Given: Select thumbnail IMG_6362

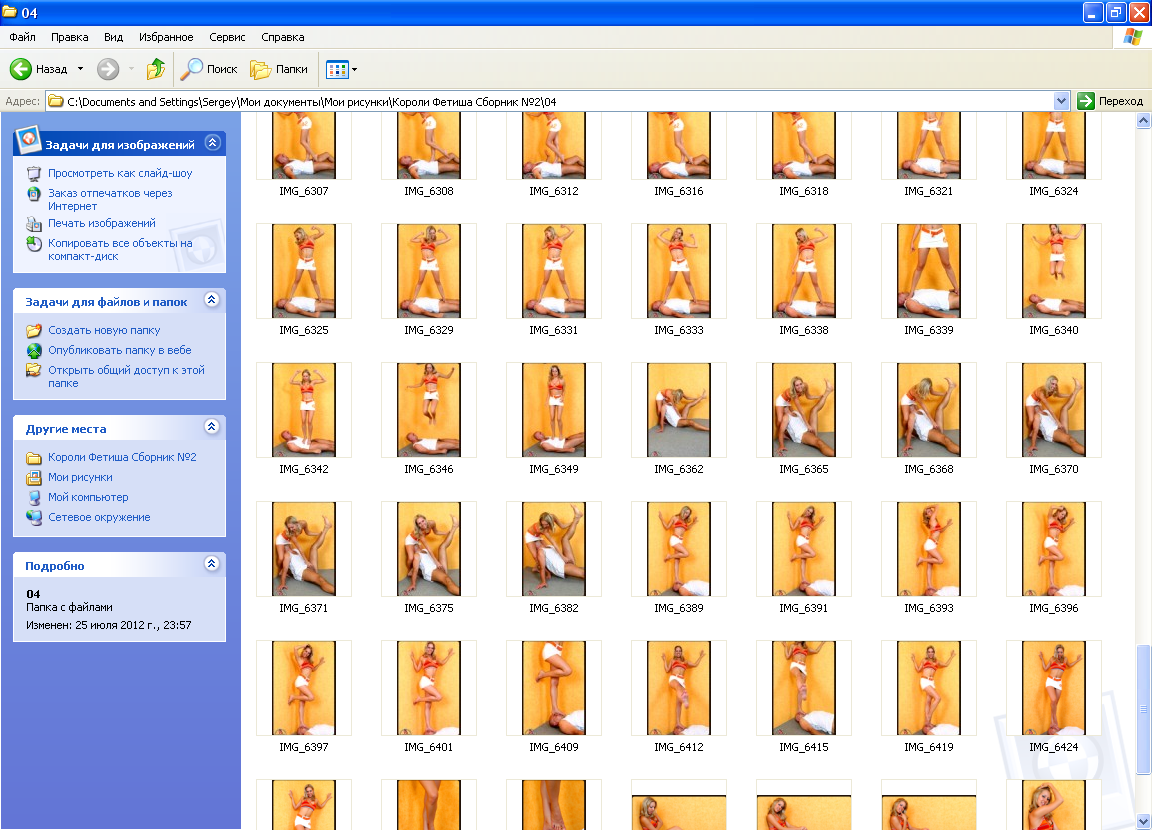Looking at the screenshot, I should point(679,410).
